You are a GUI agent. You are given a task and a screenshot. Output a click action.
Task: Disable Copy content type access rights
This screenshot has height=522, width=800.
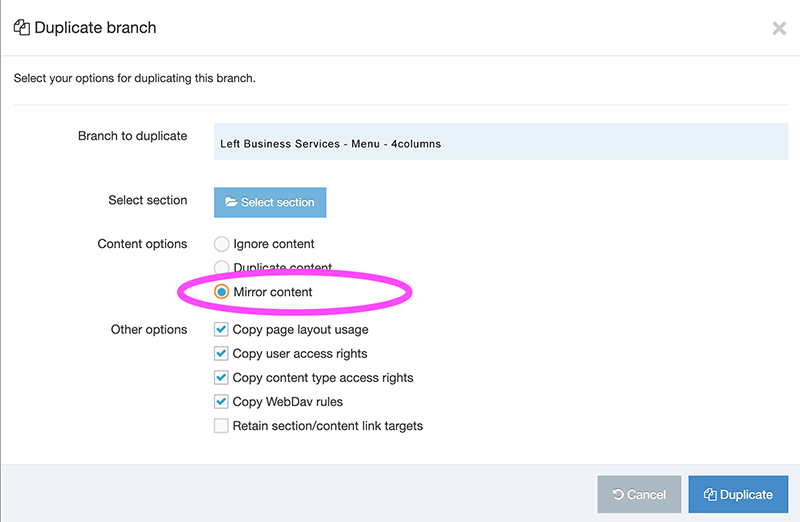pyautogui.click(x=221, y=378)
